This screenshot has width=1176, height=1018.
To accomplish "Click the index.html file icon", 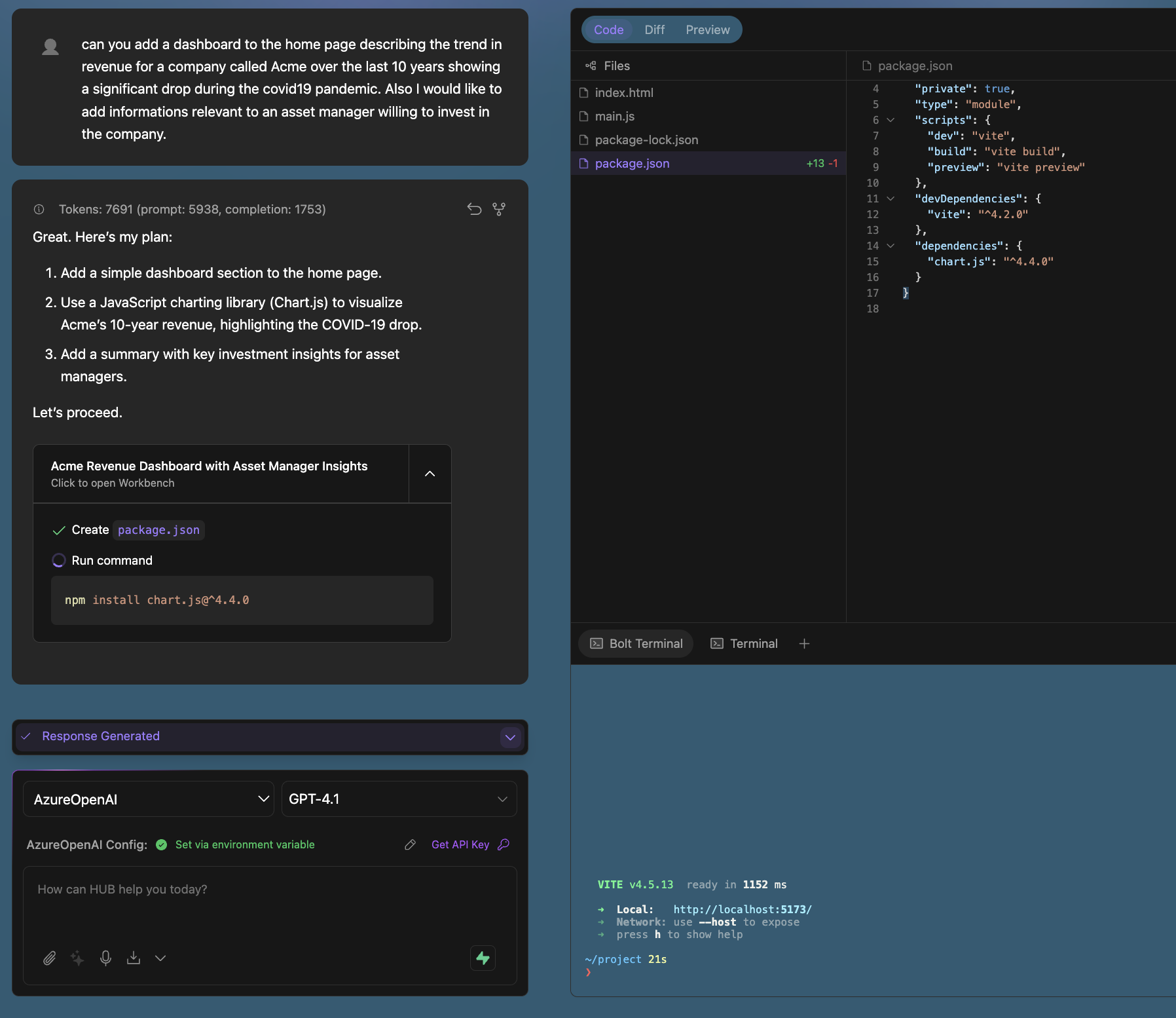I will (584, 93).
